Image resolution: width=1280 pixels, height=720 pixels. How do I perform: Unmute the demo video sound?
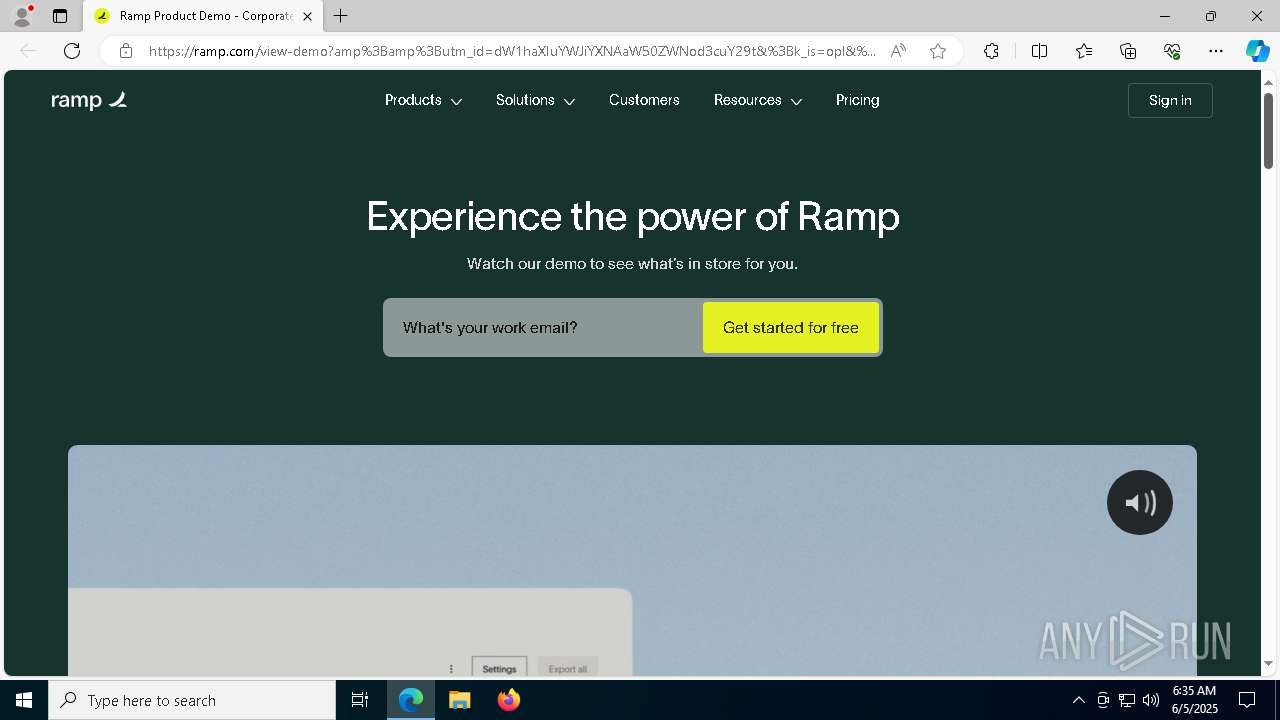point(1140,502)
